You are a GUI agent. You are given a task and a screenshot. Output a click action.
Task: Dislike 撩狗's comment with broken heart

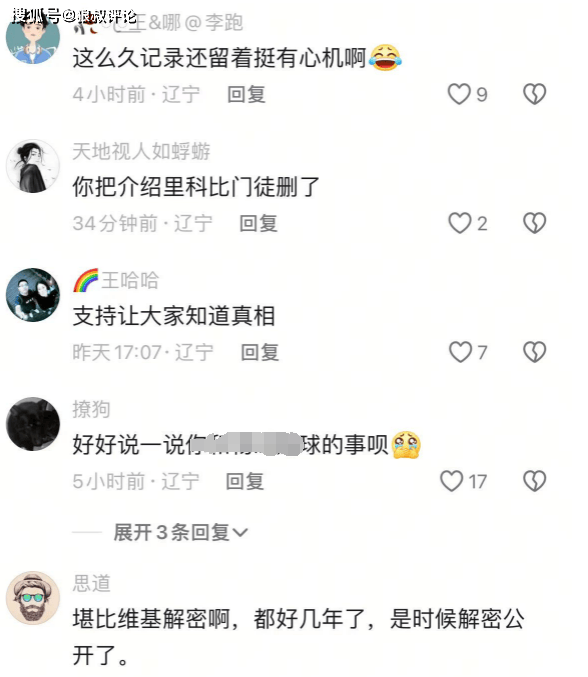coord(534,481)
